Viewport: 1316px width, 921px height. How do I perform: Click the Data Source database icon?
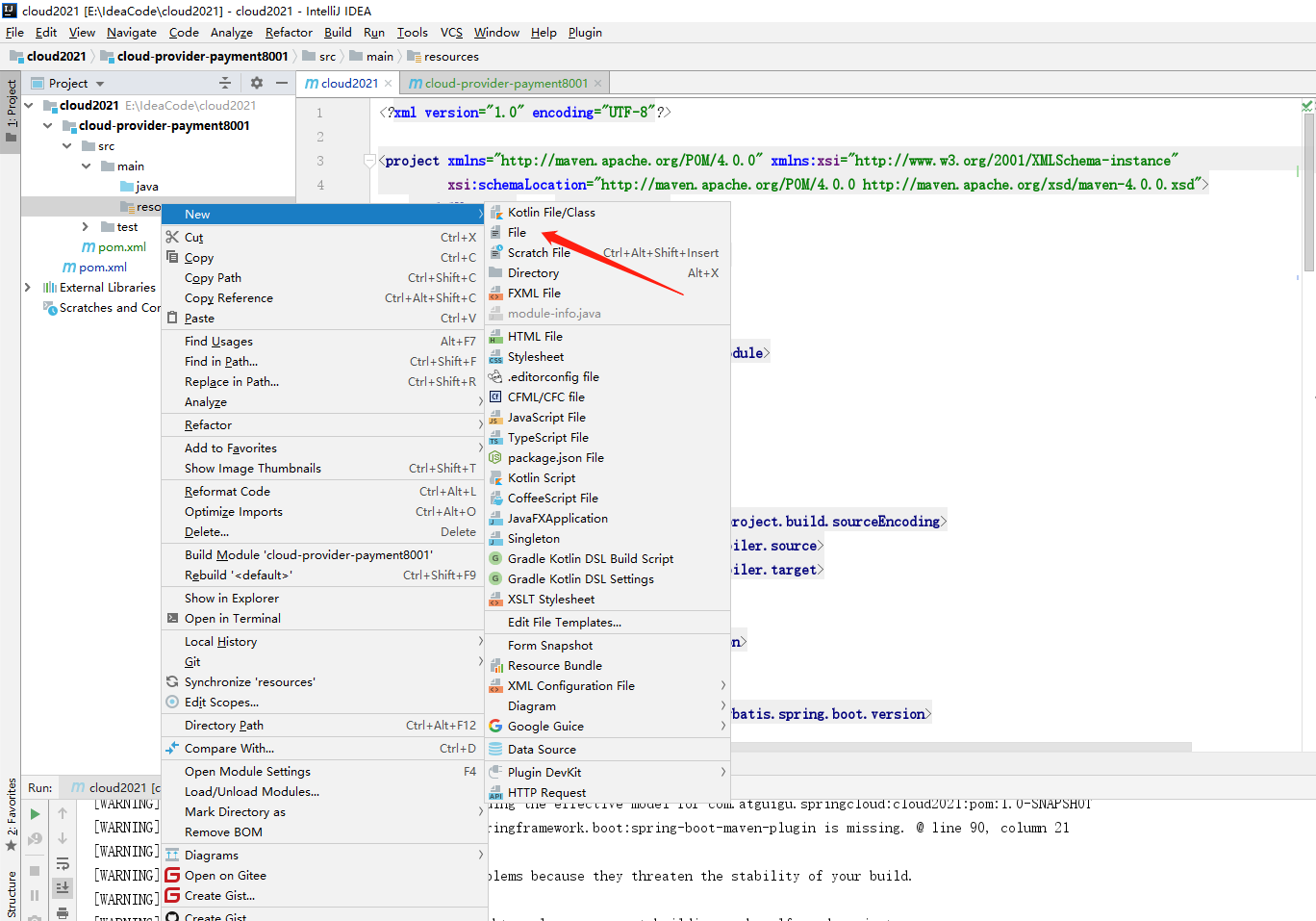(x=495, y=749)
